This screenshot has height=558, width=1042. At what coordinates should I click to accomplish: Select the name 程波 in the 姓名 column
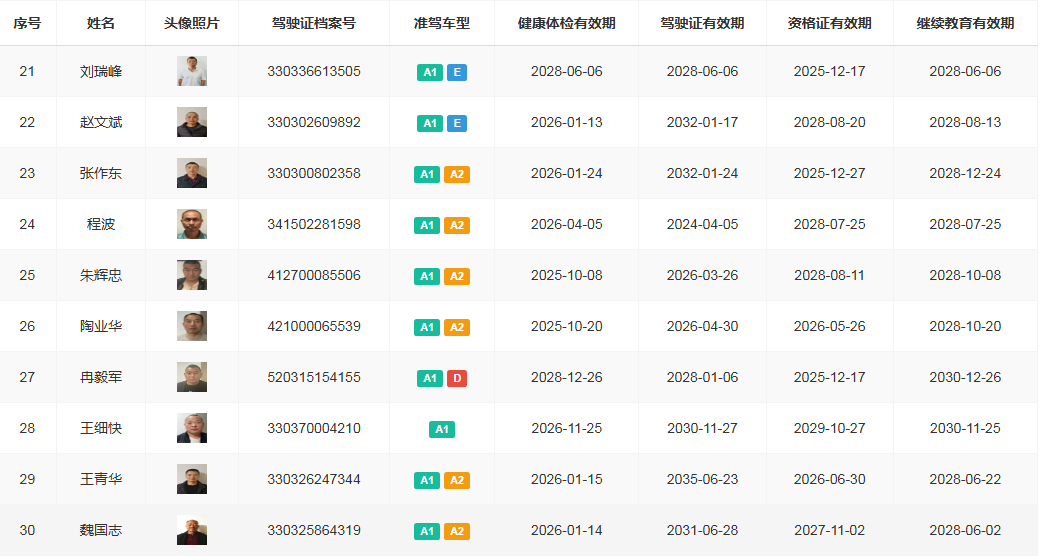[x=101, y=225]
